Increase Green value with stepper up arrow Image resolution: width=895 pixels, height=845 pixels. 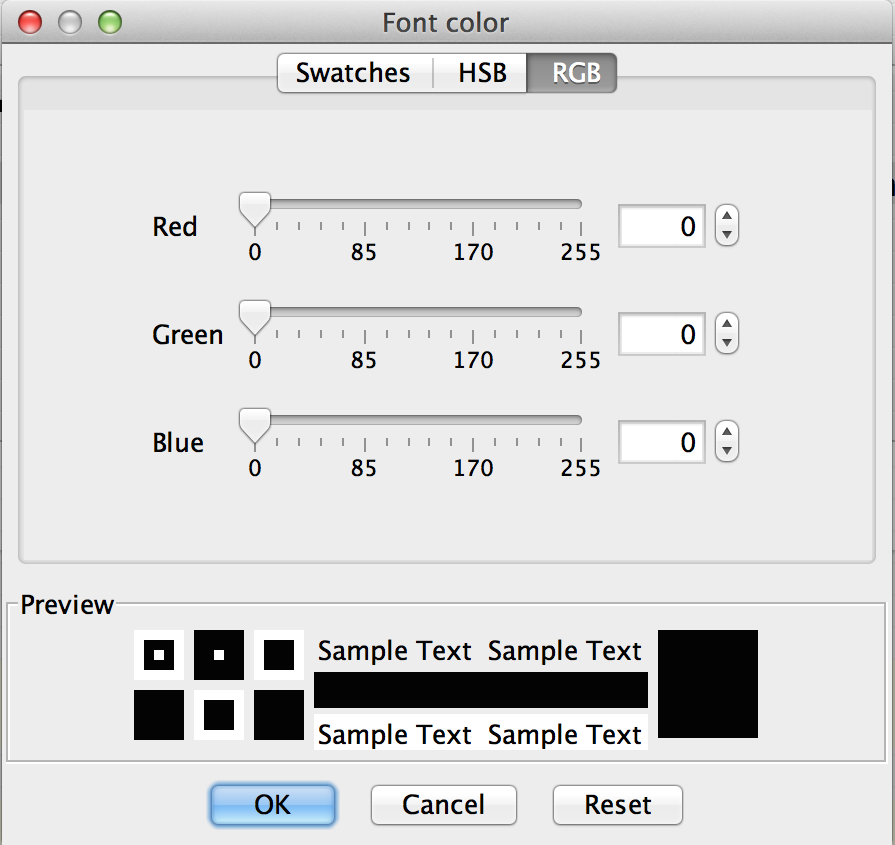pos(728,324)
